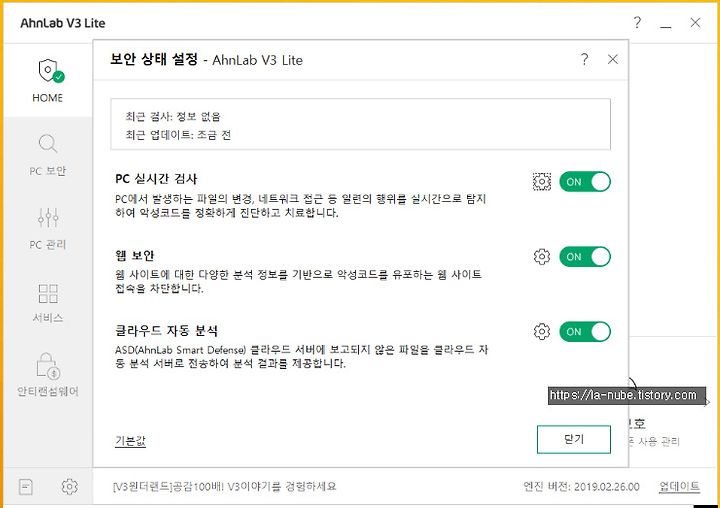
Task: Click the PC 실시간 검사 heading
Action: pyautogui.click(x=156, y=179)
